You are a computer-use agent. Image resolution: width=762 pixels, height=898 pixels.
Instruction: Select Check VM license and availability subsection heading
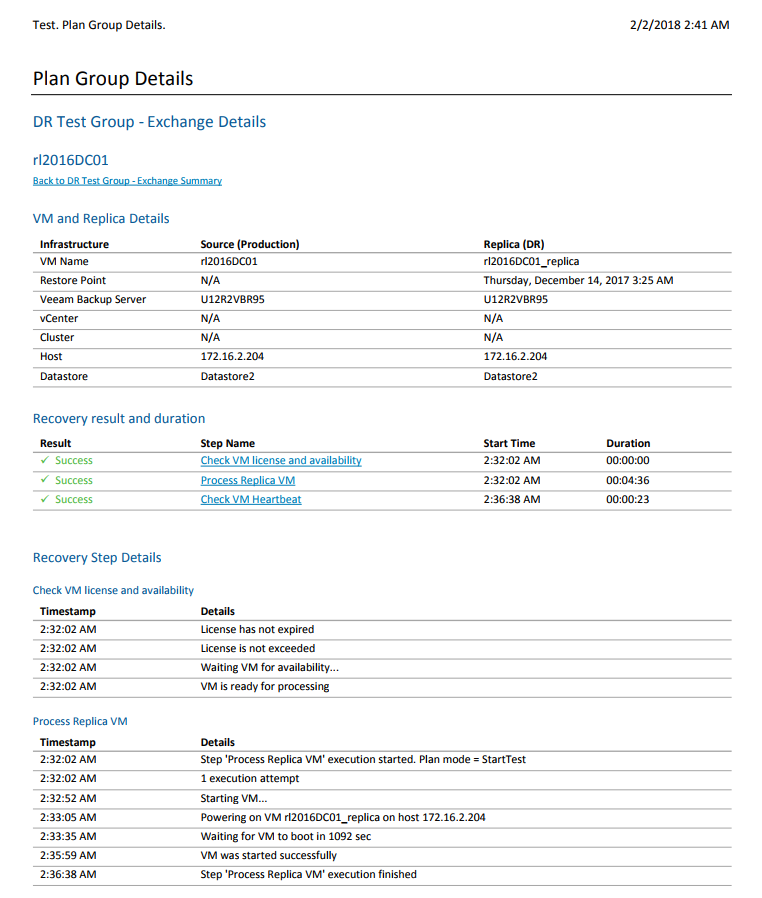pos(113,590)
